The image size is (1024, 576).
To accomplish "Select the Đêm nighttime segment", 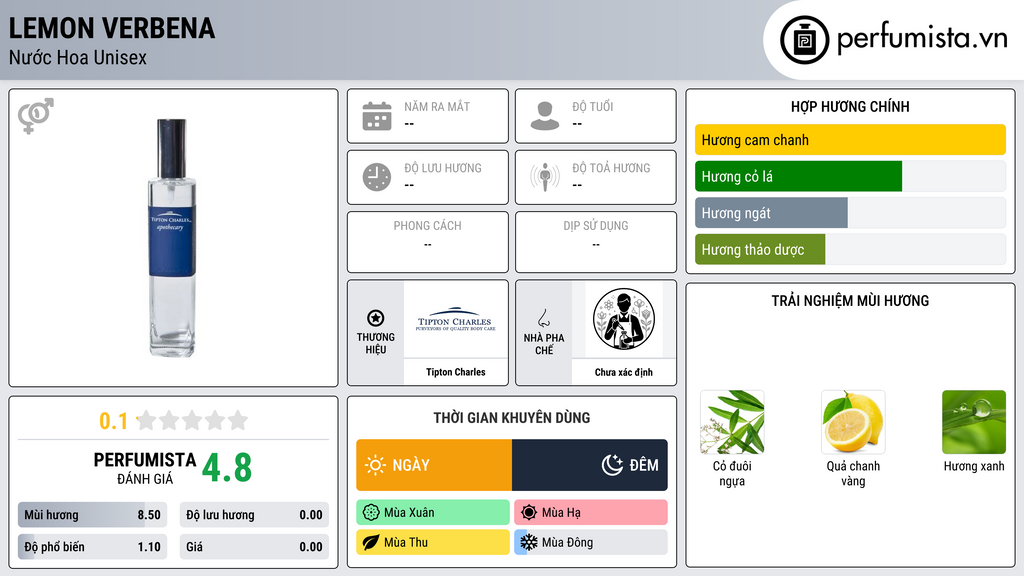I will coord(590,465).
